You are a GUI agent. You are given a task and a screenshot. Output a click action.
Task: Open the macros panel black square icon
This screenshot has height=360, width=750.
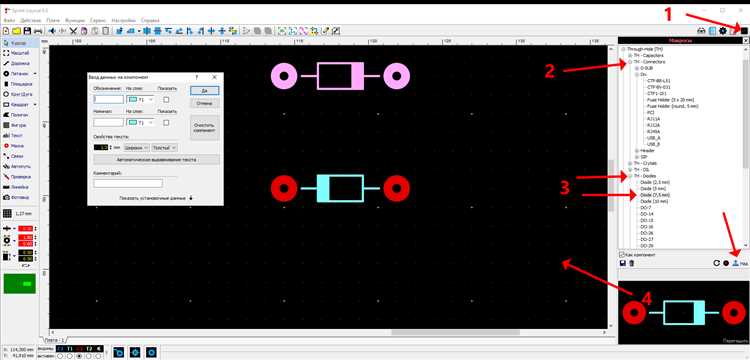pyautogui.click(x=744, y=31)
